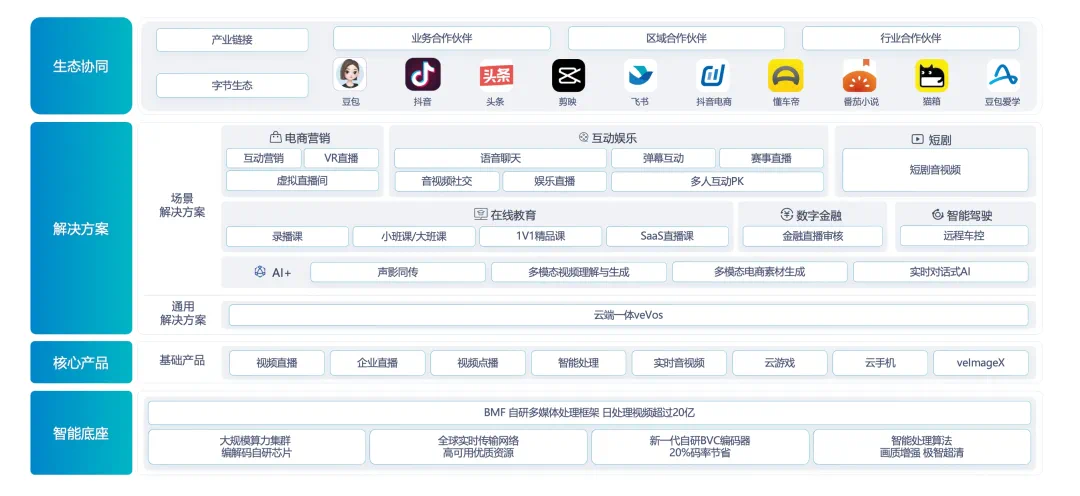Image resolution: width=1080 pixels, height=496 pixels.
Task: Choose 弹幕互动 box
Action: pyautogui.click(x=663, y=158)
